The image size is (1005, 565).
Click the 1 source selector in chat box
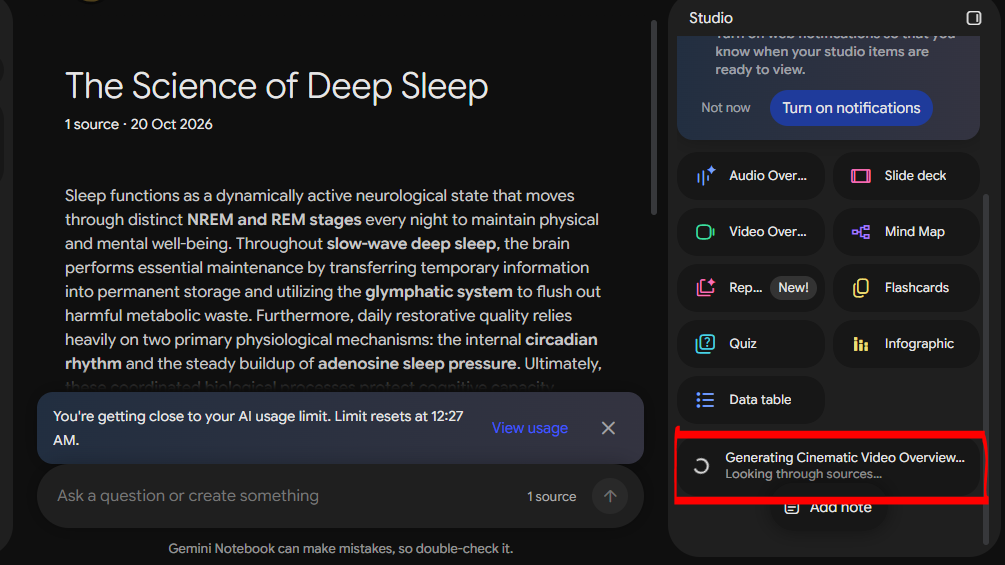click(x=551, y=496)
